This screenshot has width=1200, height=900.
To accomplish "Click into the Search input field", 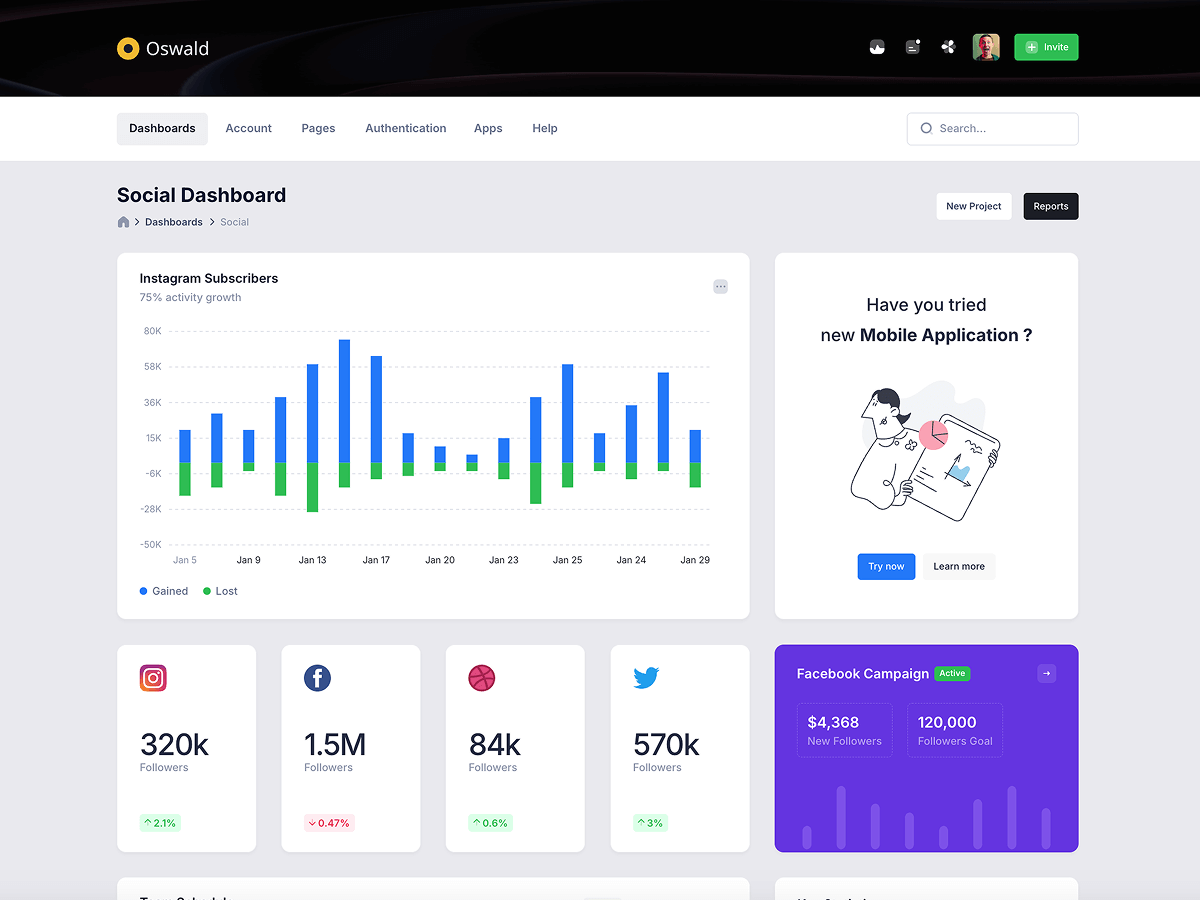I will click(x=1000, y=128).
